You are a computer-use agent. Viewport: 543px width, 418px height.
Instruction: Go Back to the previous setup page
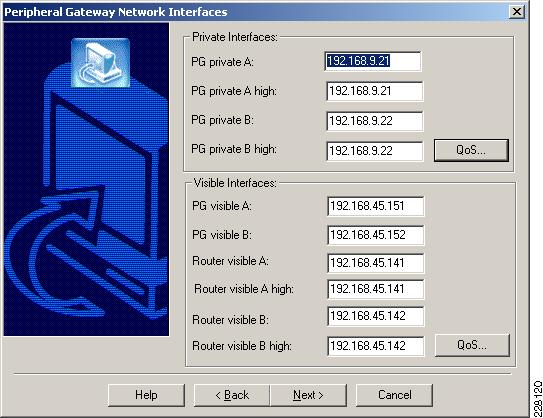pyautogui.click(x=232, y=395)
